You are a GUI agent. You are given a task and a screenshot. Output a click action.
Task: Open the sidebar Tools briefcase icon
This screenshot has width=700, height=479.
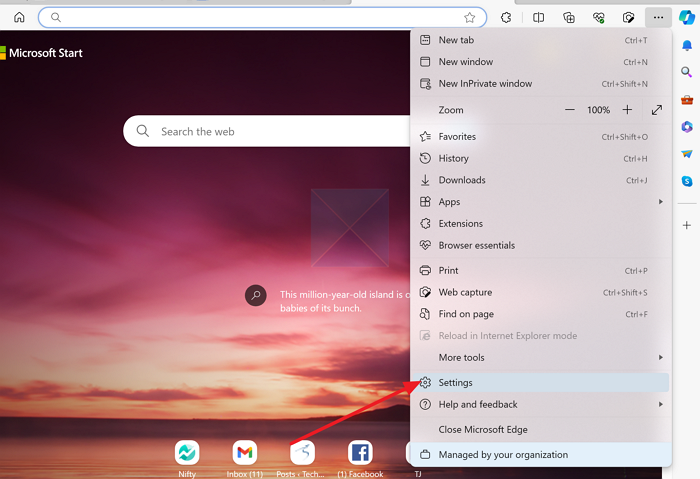point(687,100)
